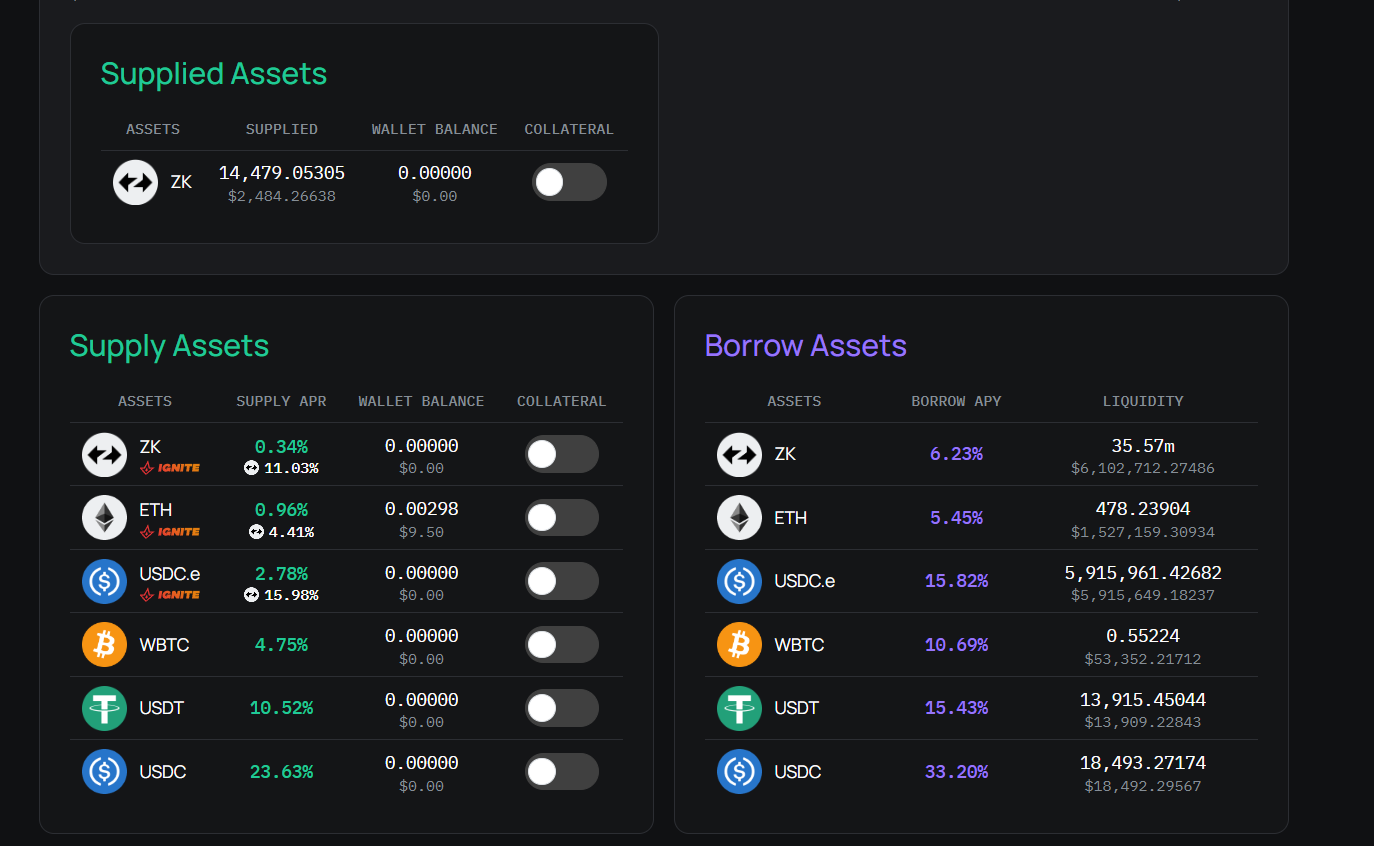This screenshot has width=1374, height=846.
Task: Click USDC borrow APY 33.20%
Action: [x=956, y=772]
